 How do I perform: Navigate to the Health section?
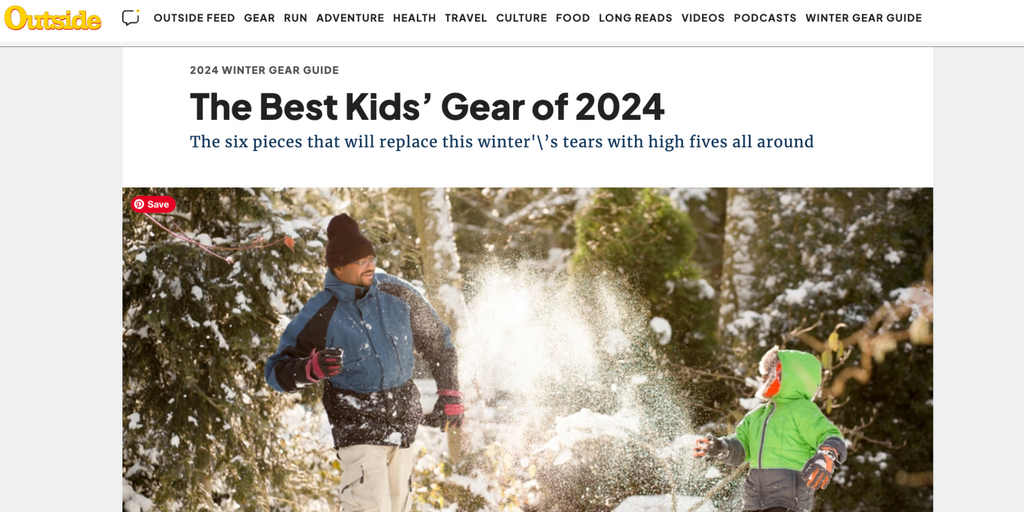[414, 18]
